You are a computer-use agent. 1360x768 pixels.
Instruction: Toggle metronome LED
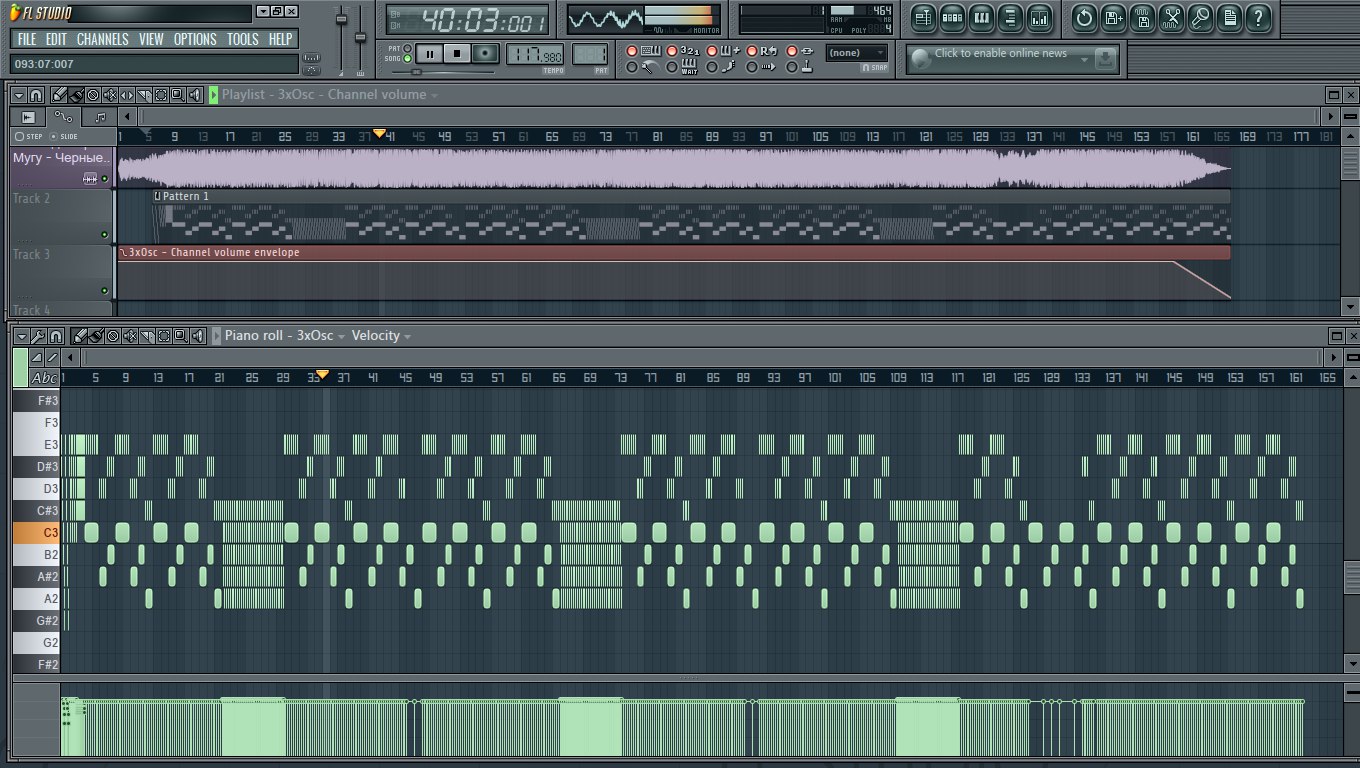click(632, 67)
